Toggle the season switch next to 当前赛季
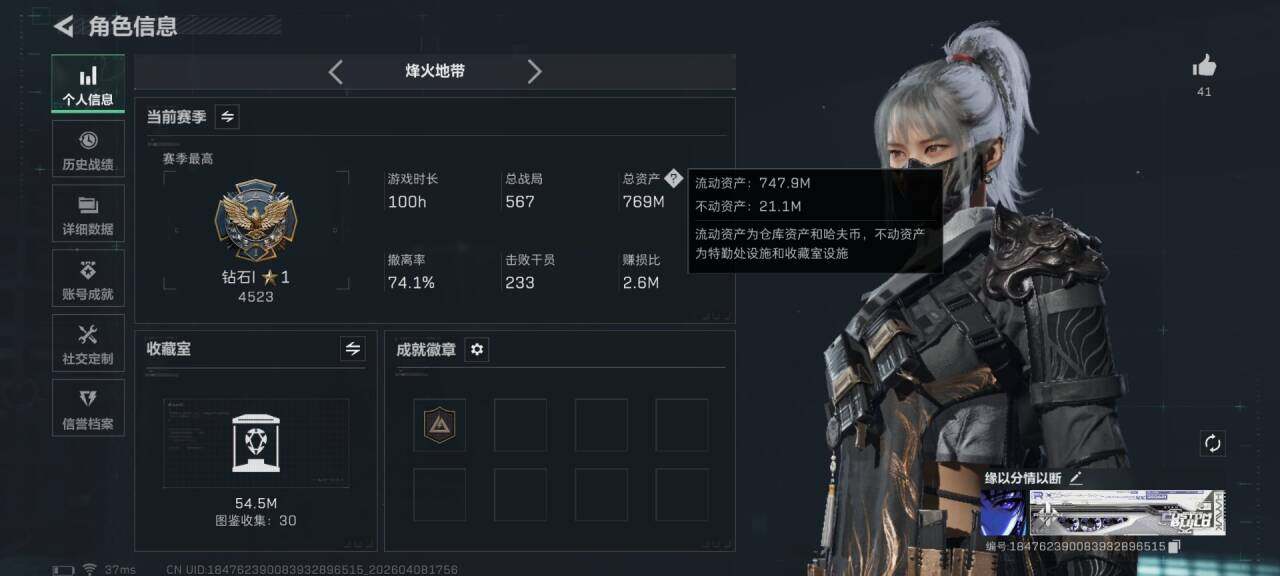Viewport: 1280px width, 576px height. (227, 117)
